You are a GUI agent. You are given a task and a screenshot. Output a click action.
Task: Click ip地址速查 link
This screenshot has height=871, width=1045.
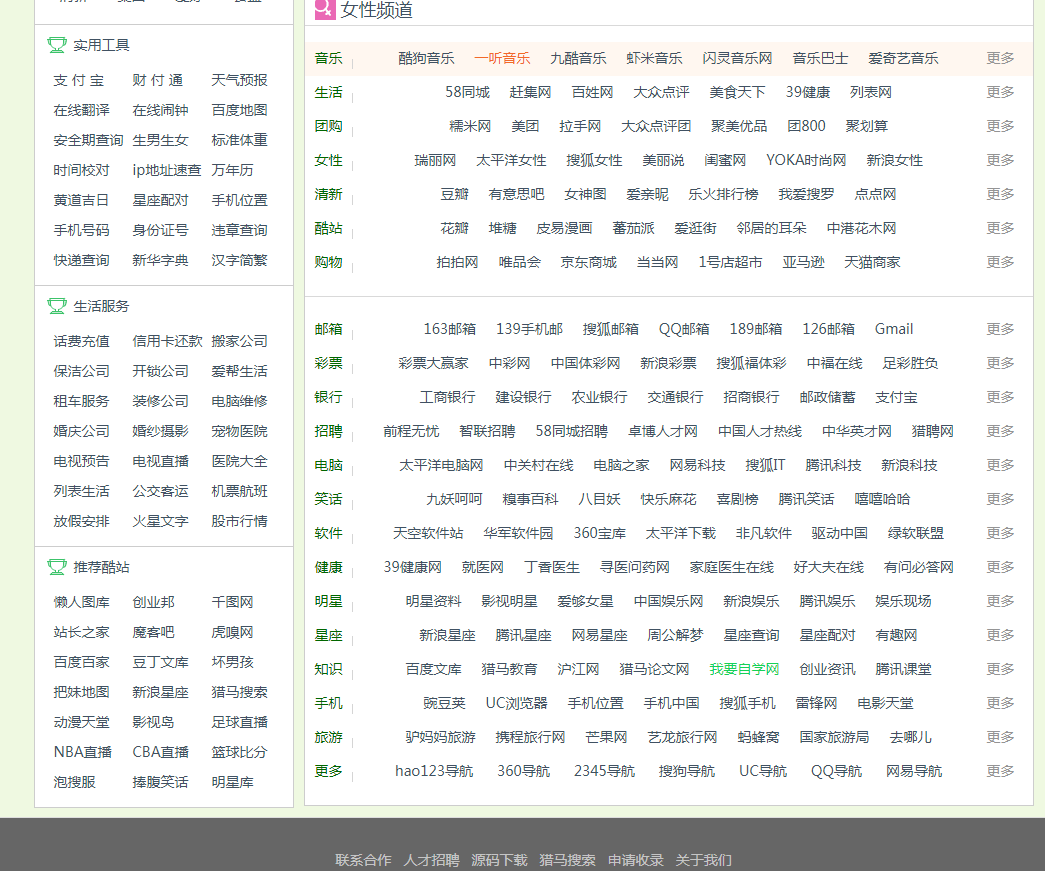click(167, 170)
